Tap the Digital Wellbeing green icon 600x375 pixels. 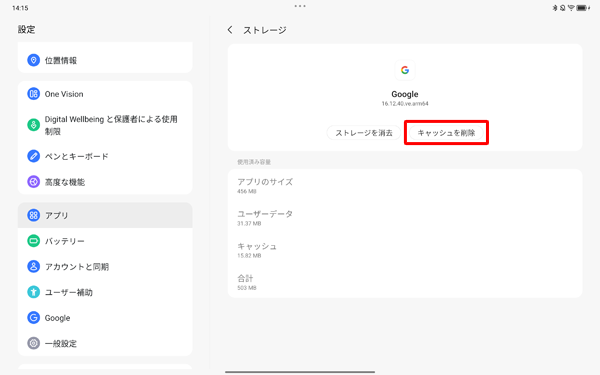click(x=33, y=125)
